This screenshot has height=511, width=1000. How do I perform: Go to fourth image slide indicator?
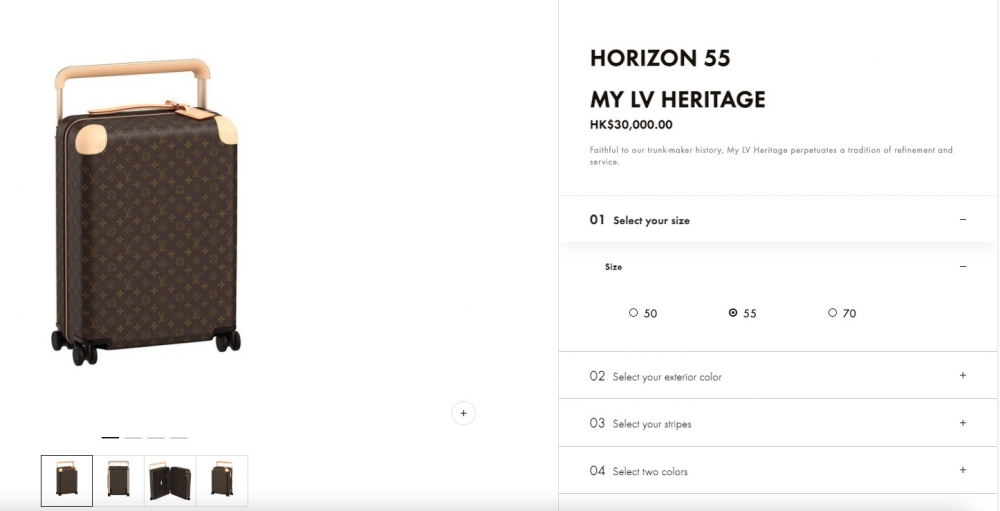pyautogui.click(x=179, y=438)
